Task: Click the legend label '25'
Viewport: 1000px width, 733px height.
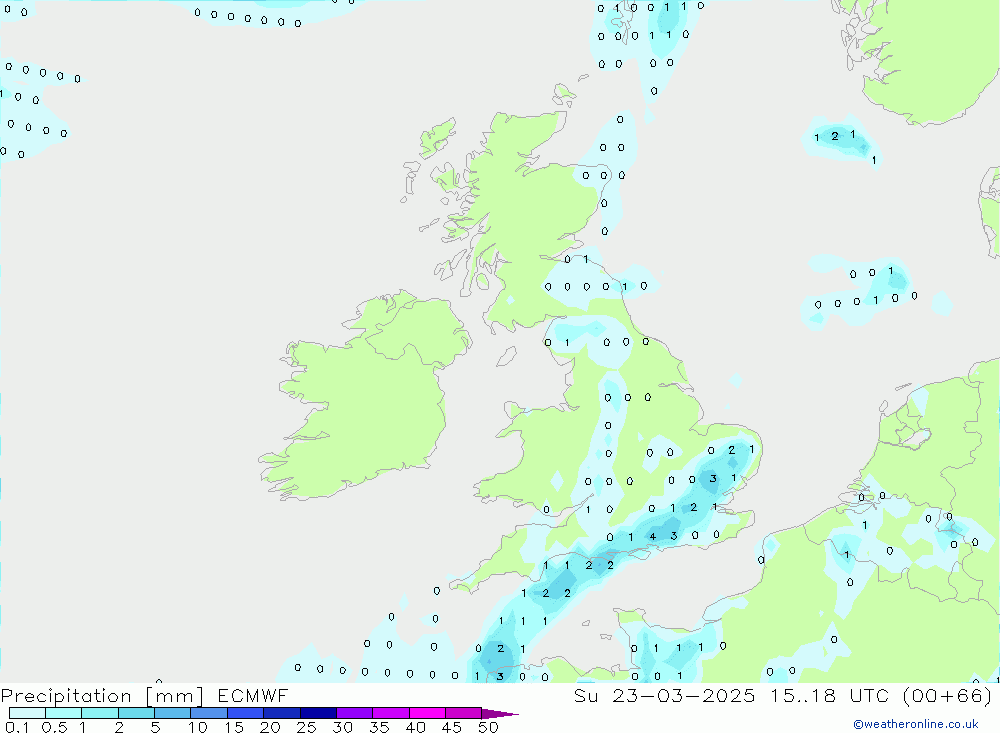Action: [x=306, y=727]
